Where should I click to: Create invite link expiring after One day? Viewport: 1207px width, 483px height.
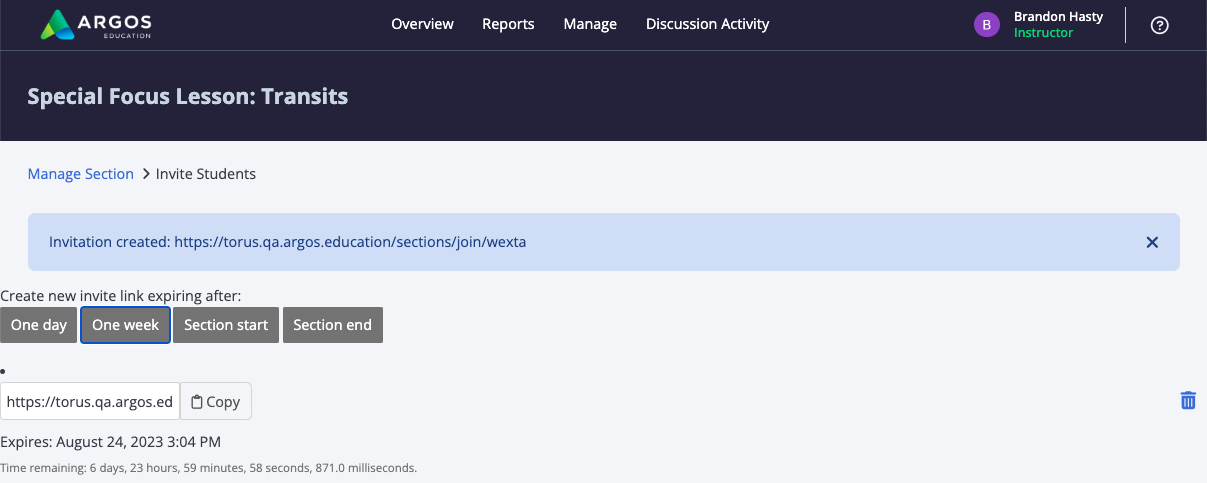click(39, 325)
